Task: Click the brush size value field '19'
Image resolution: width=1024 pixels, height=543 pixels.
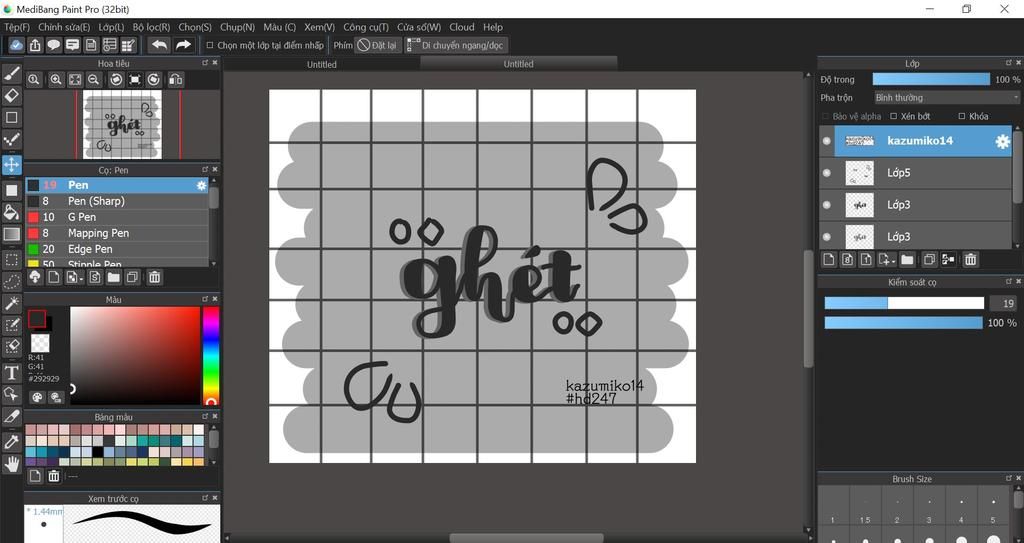Action: click(1002, 303)
